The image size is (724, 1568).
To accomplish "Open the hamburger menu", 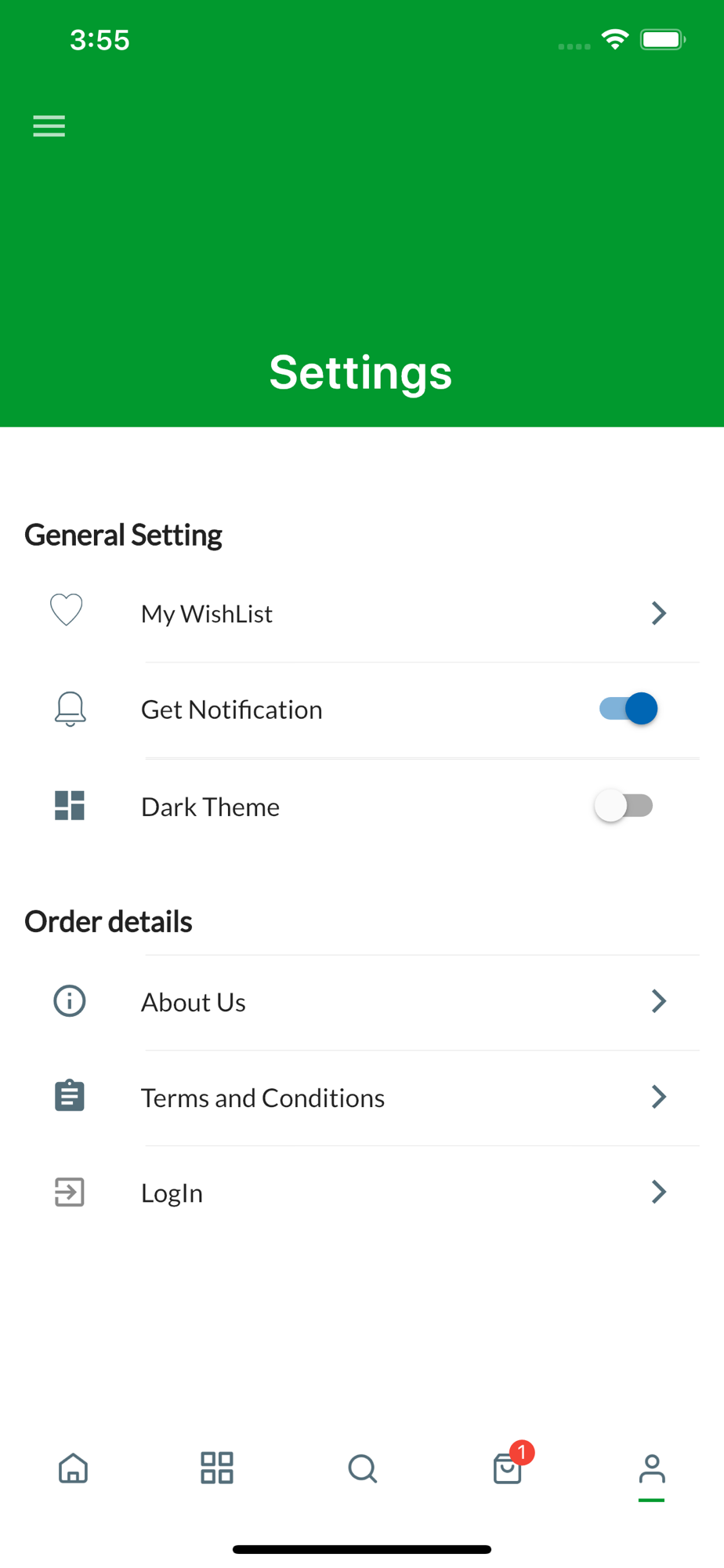I will [x=49, y=126].
